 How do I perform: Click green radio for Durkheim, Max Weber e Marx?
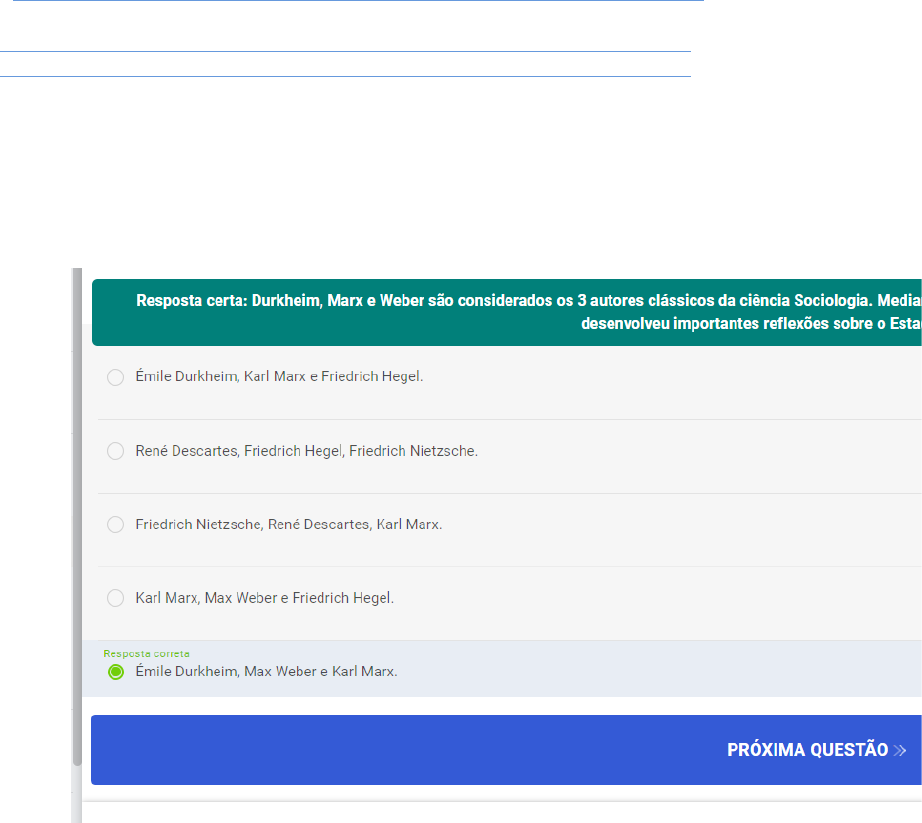click(x=115, y=672)
